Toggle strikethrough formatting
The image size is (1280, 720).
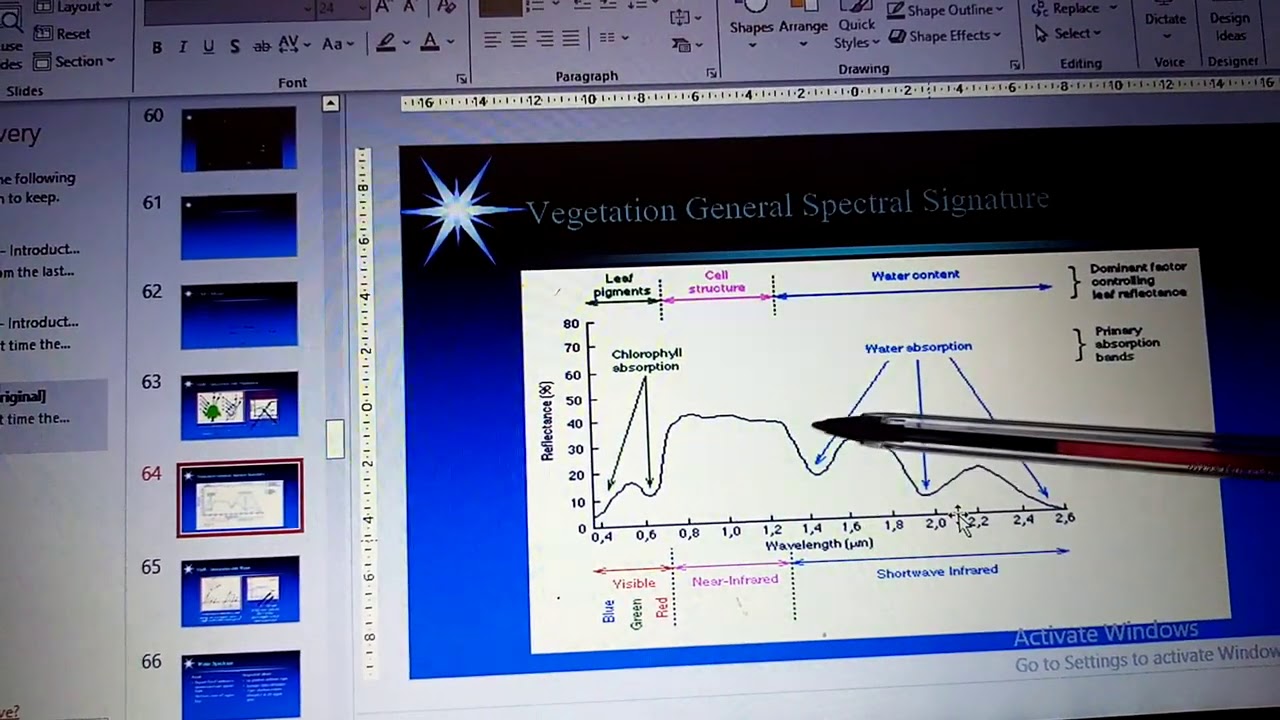[x=261, y=46]
